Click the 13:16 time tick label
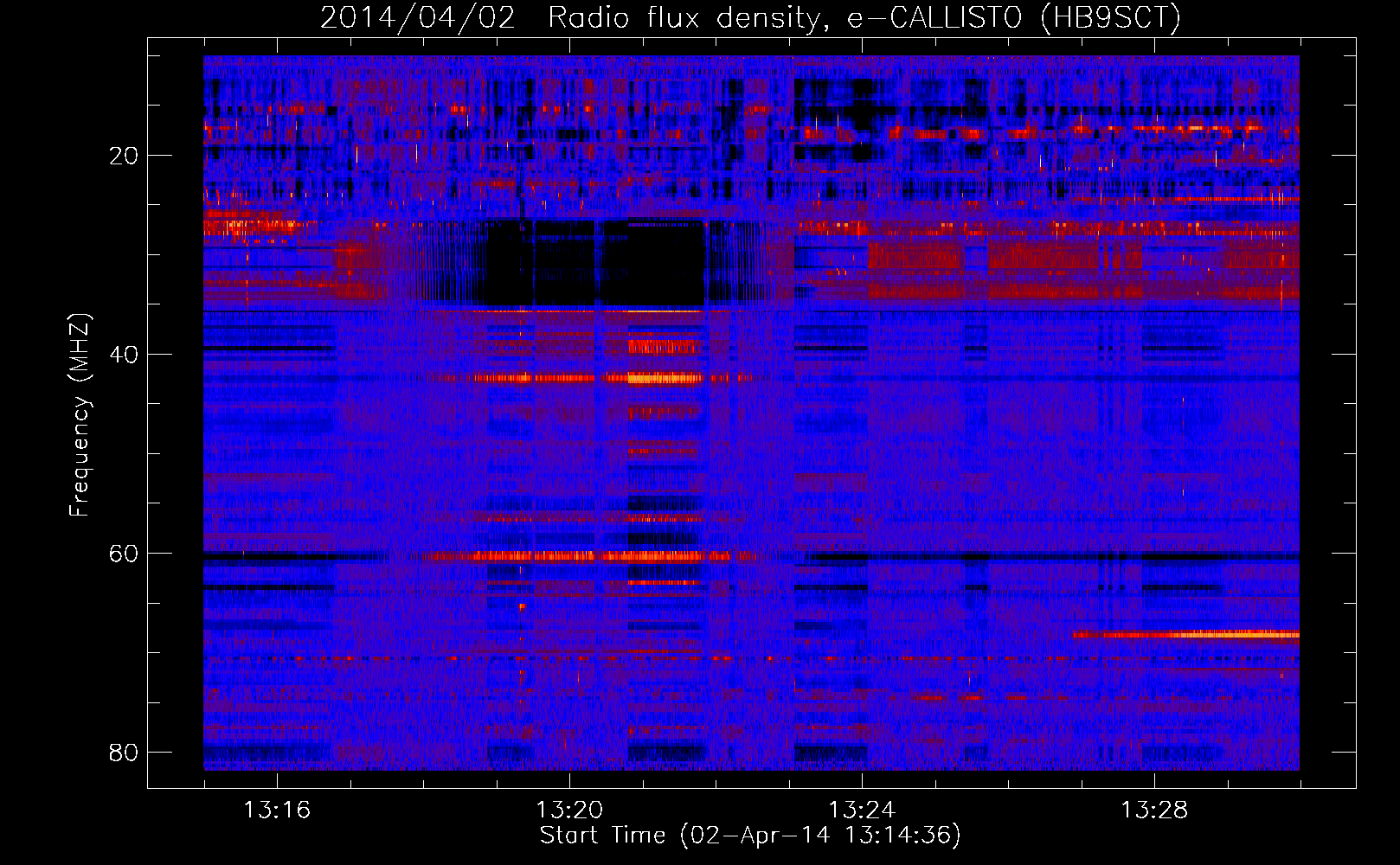 tap(277, 811)
